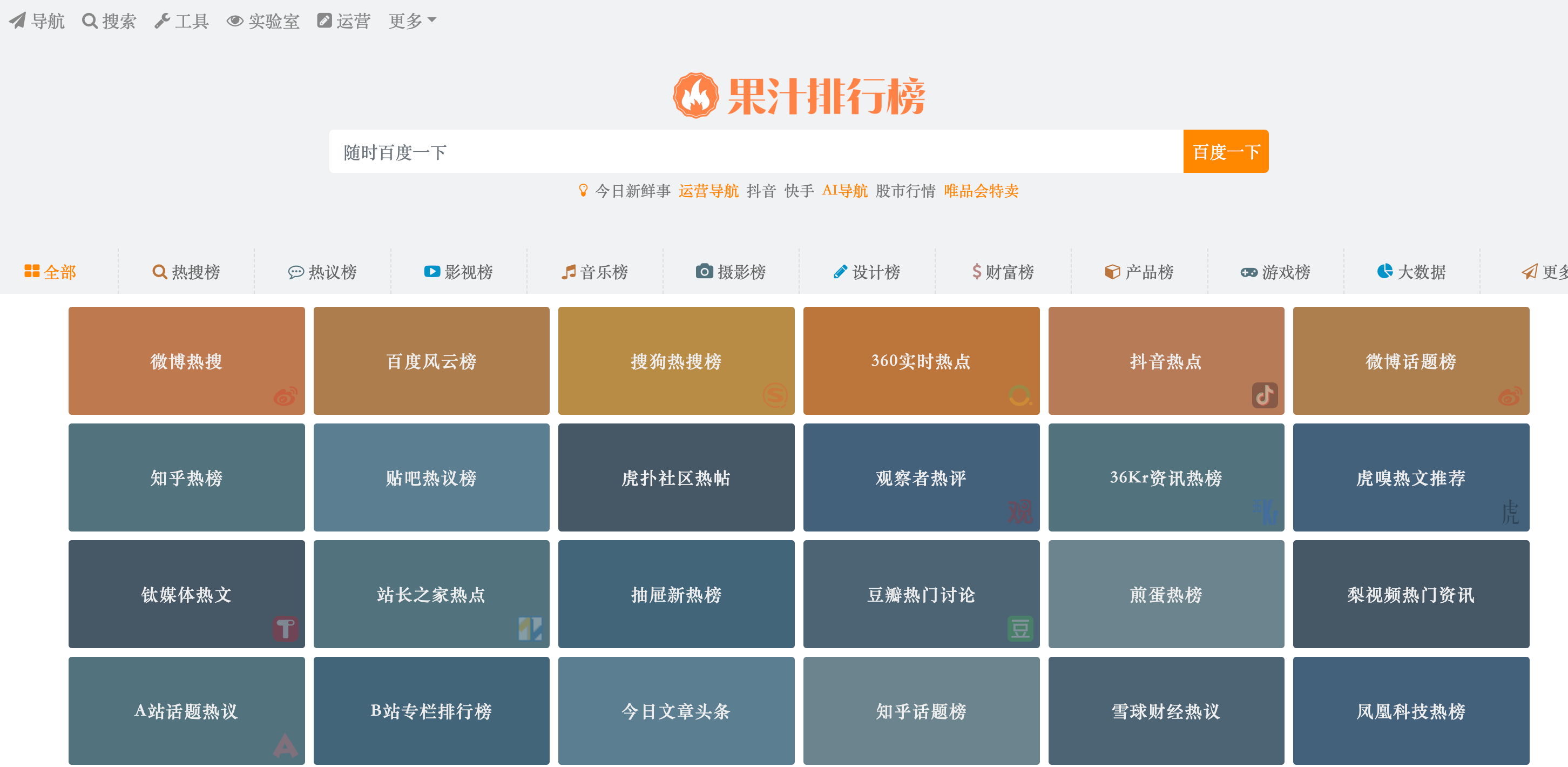
Task: Focus the 随时百度一下 search input field
Action: point(755,152)
